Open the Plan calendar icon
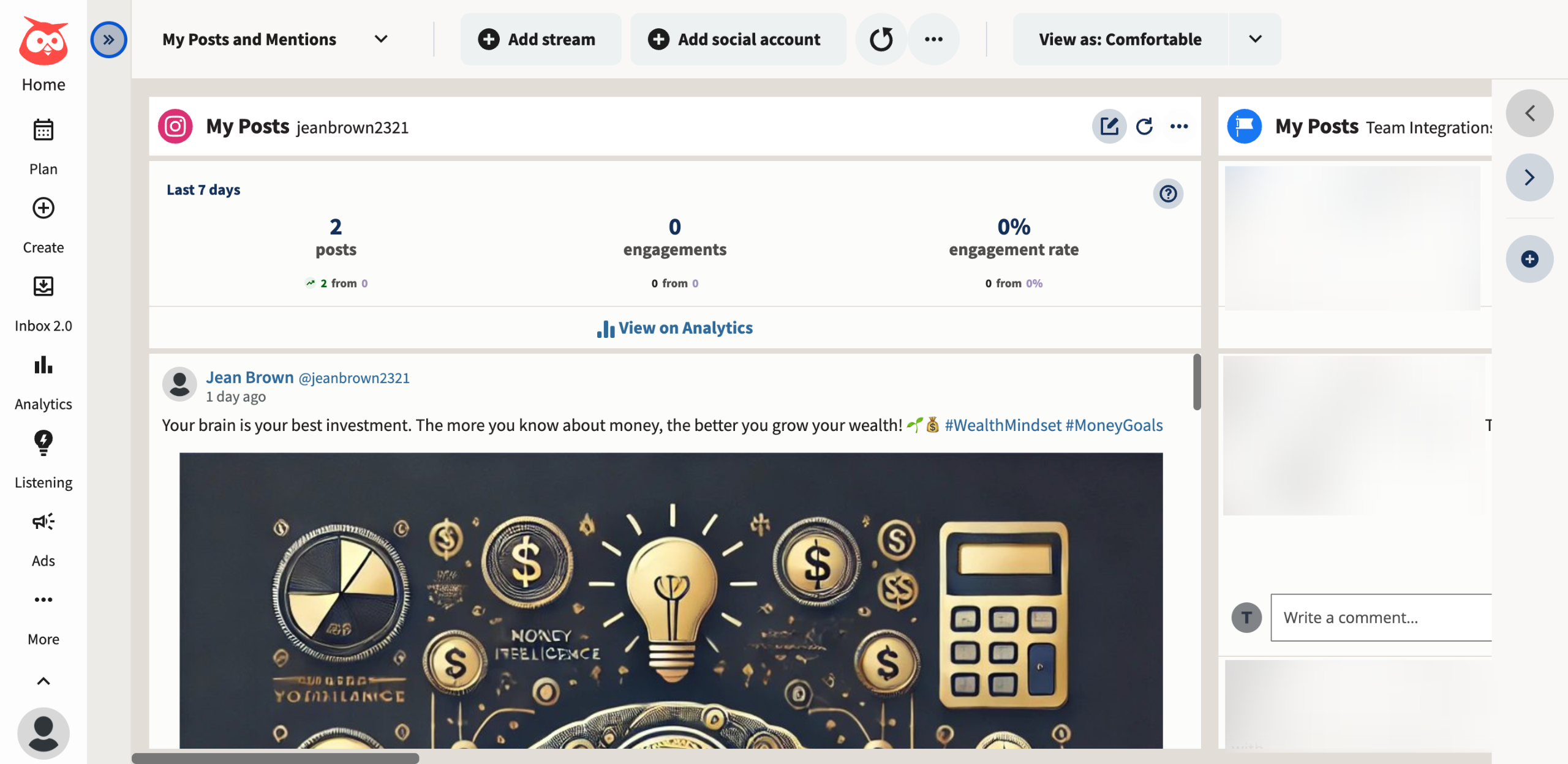 43,130
